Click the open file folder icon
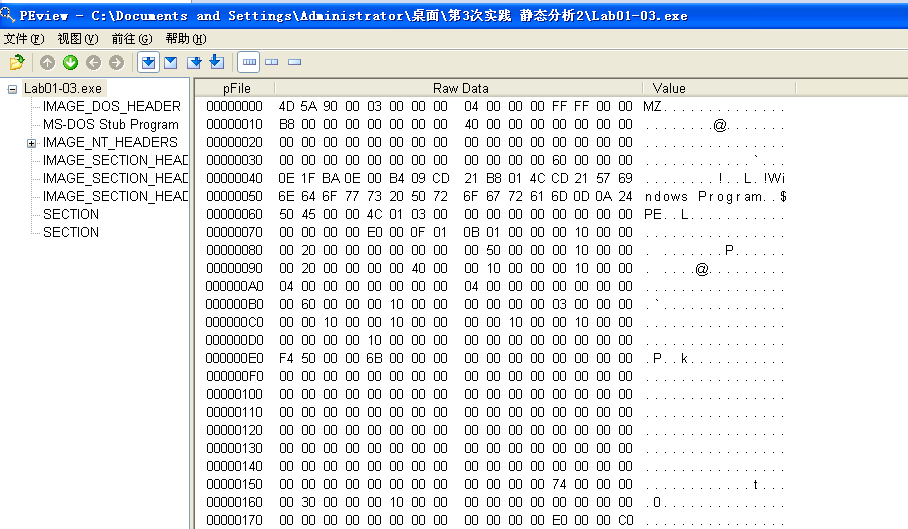Screen dimensions: 908x529 pos(17,62)
